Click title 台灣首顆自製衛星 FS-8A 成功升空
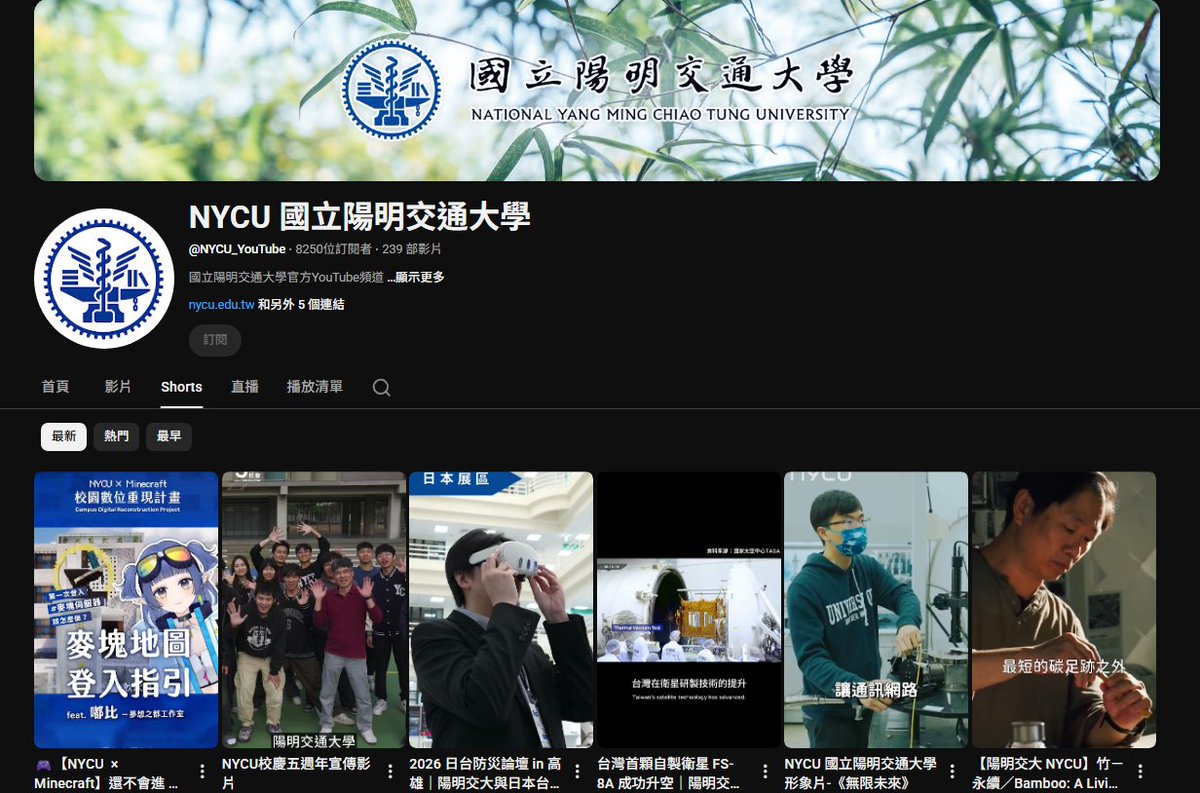This screenshot has width=1200, height=793. tap(669, 773)
